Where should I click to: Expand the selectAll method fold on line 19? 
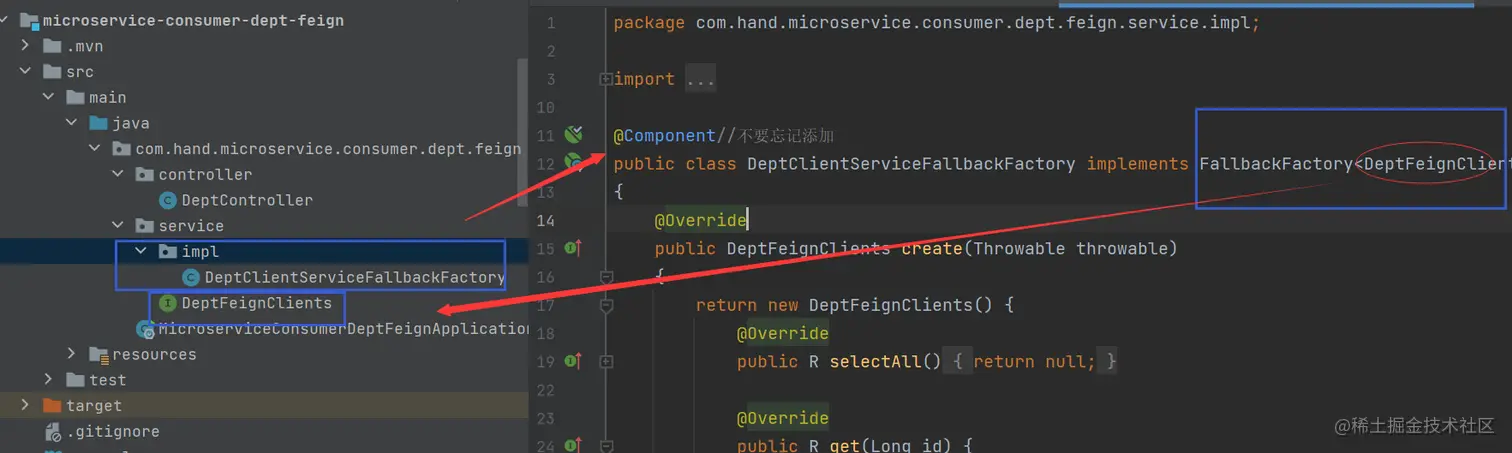point(605,361)
